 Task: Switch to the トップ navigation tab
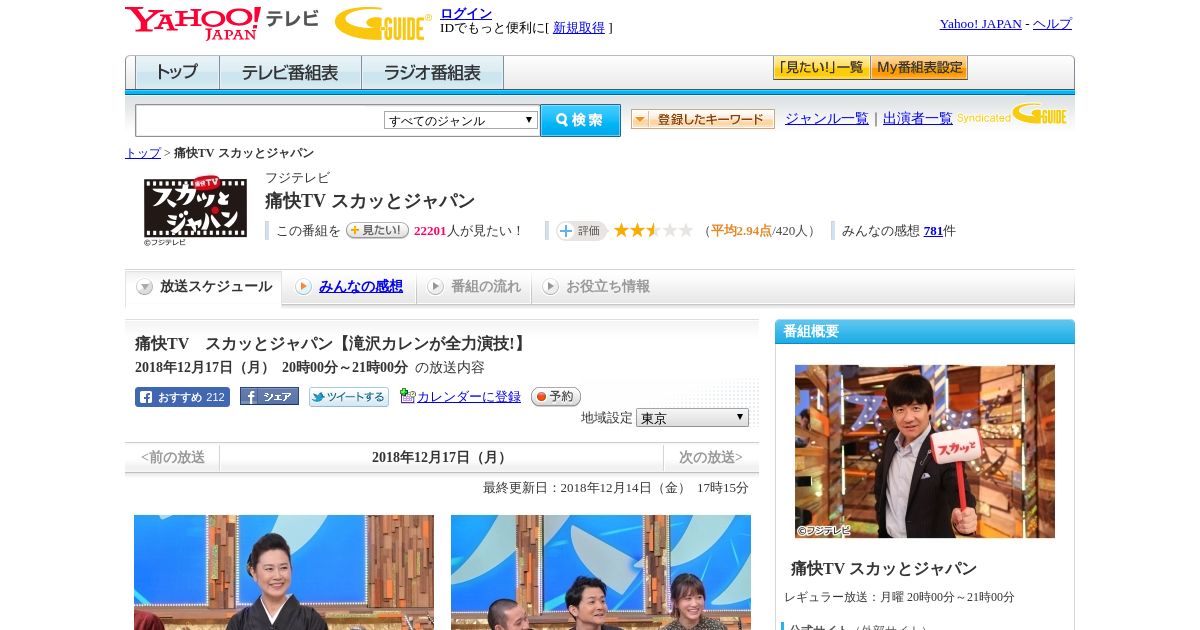pos(177,73)
